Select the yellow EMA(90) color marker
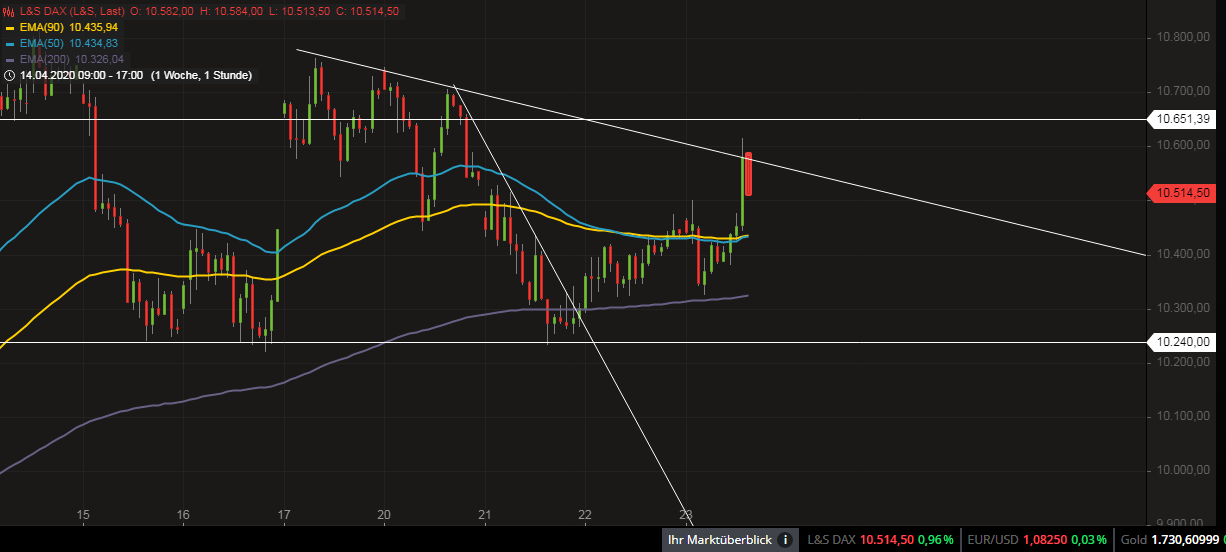Viewport: 1226px width, 552px height. (9, 27)
